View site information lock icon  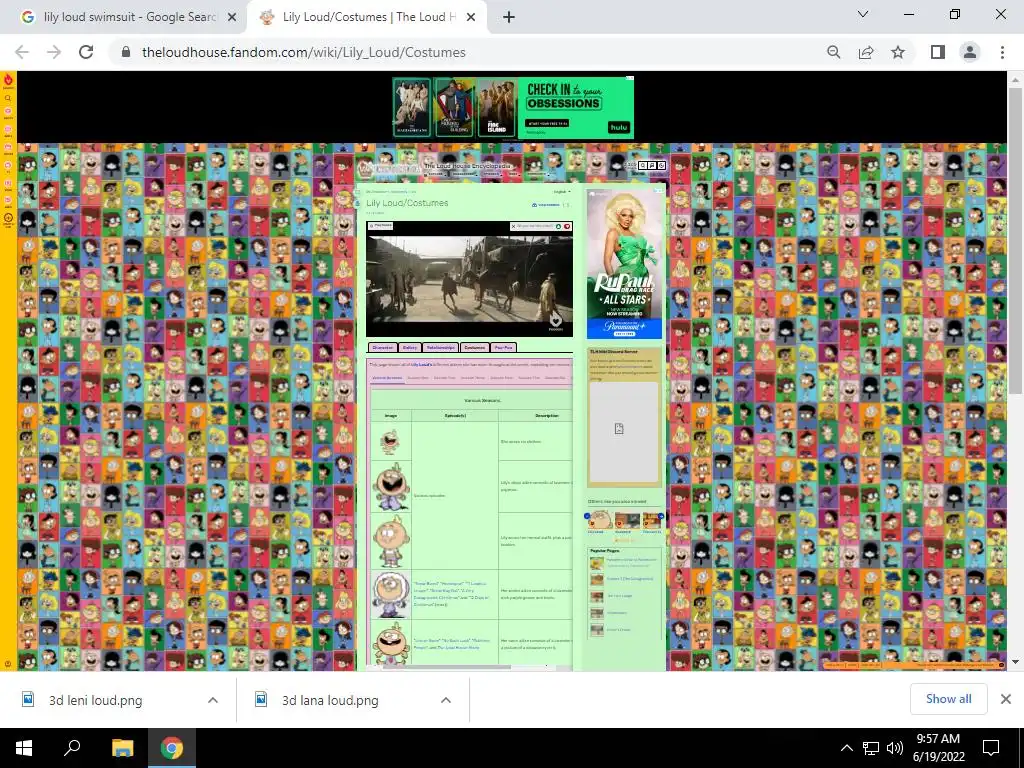pyautogui.click(x=126, y=52)
